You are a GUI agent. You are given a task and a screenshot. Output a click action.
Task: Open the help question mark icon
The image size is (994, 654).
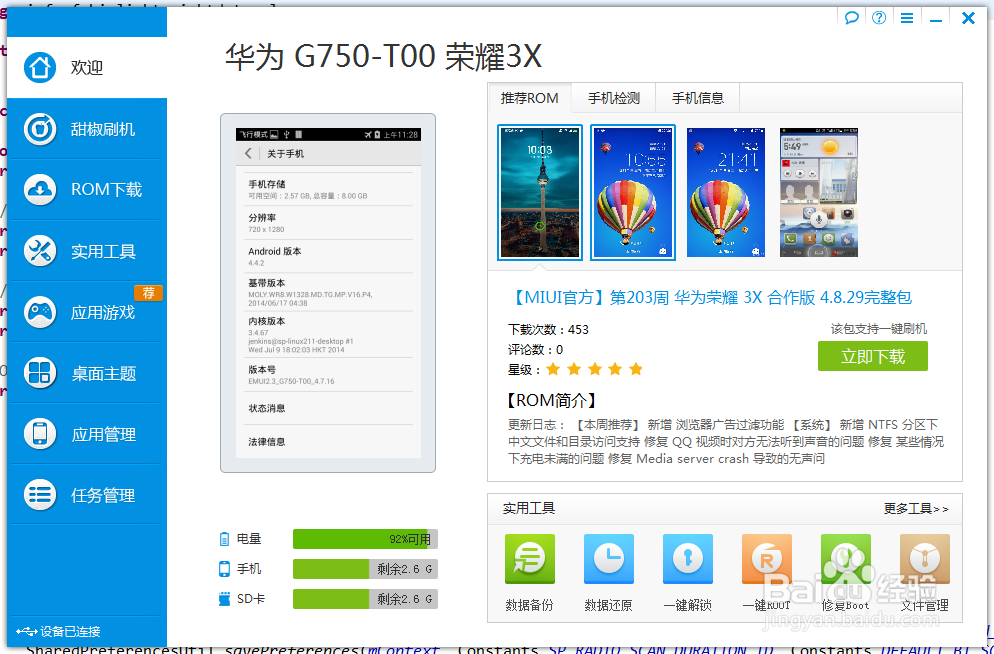coord(879,18)
